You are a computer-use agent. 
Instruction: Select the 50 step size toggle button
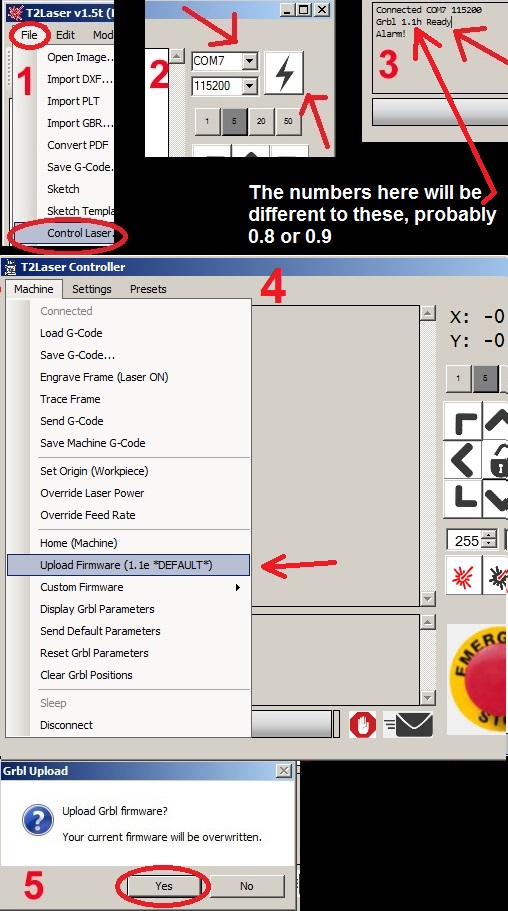(288, 121)
